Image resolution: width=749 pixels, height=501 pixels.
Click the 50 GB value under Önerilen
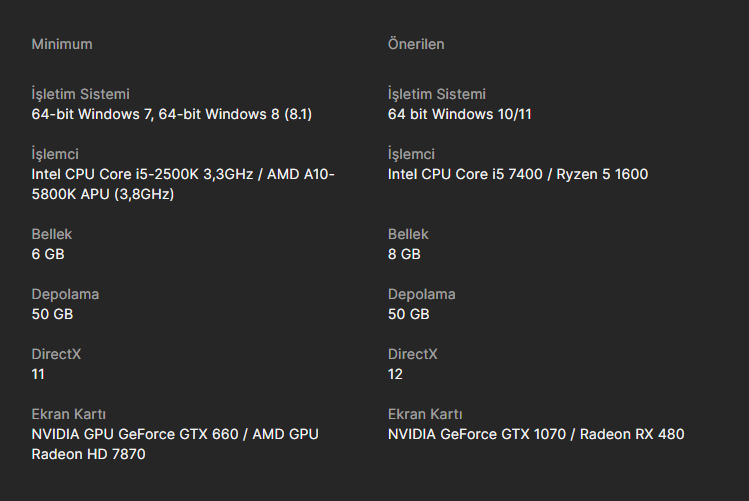pos(408,314)
